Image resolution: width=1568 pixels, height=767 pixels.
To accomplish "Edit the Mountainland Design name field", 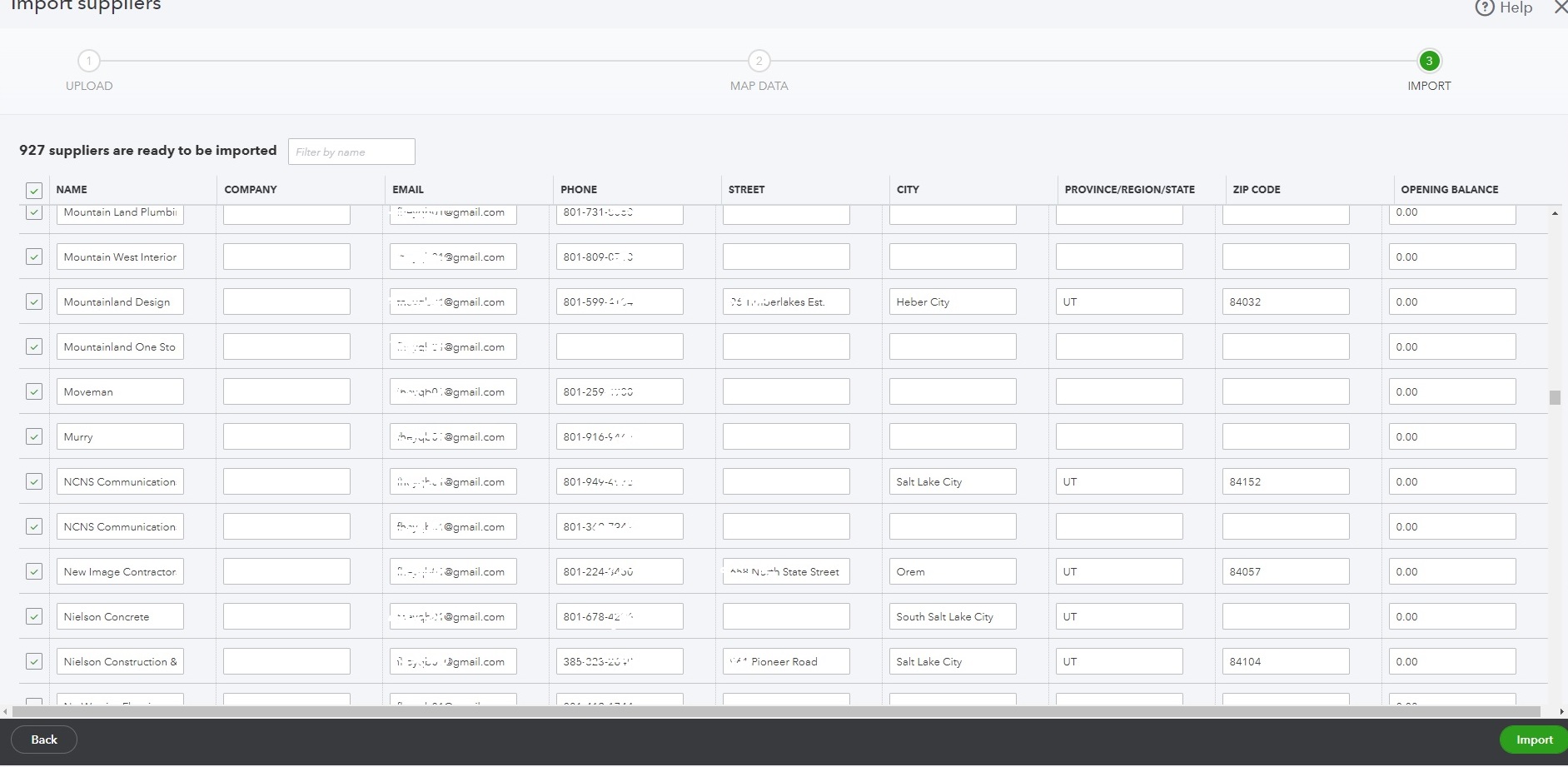I will pyautogui.click(x=120, y=301).
